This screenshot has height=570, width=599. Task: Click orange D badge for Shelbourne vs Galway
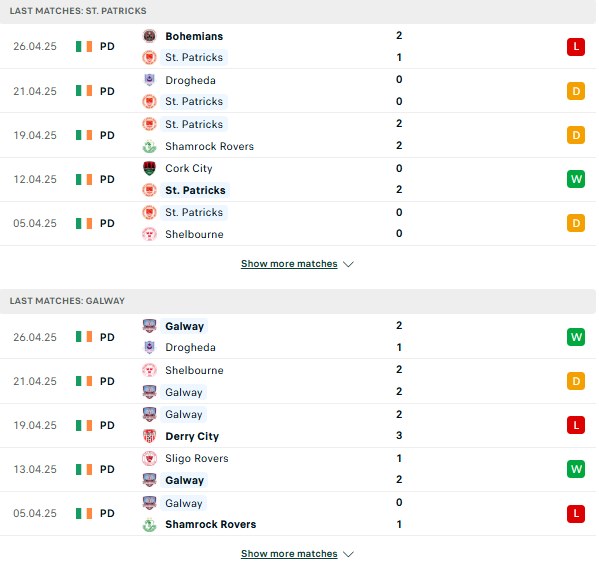click(x=576, y=381)
